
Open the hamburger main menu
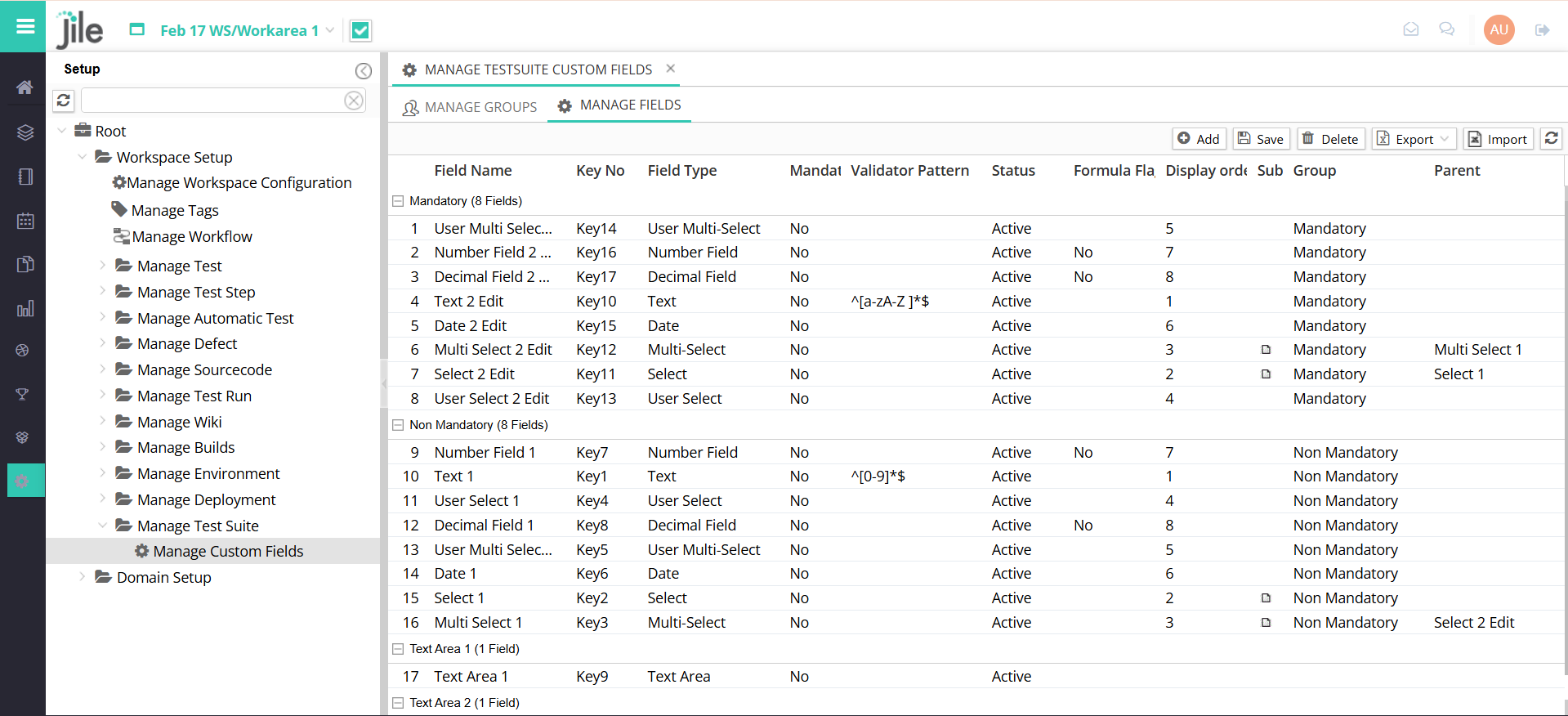click(25, 26)
